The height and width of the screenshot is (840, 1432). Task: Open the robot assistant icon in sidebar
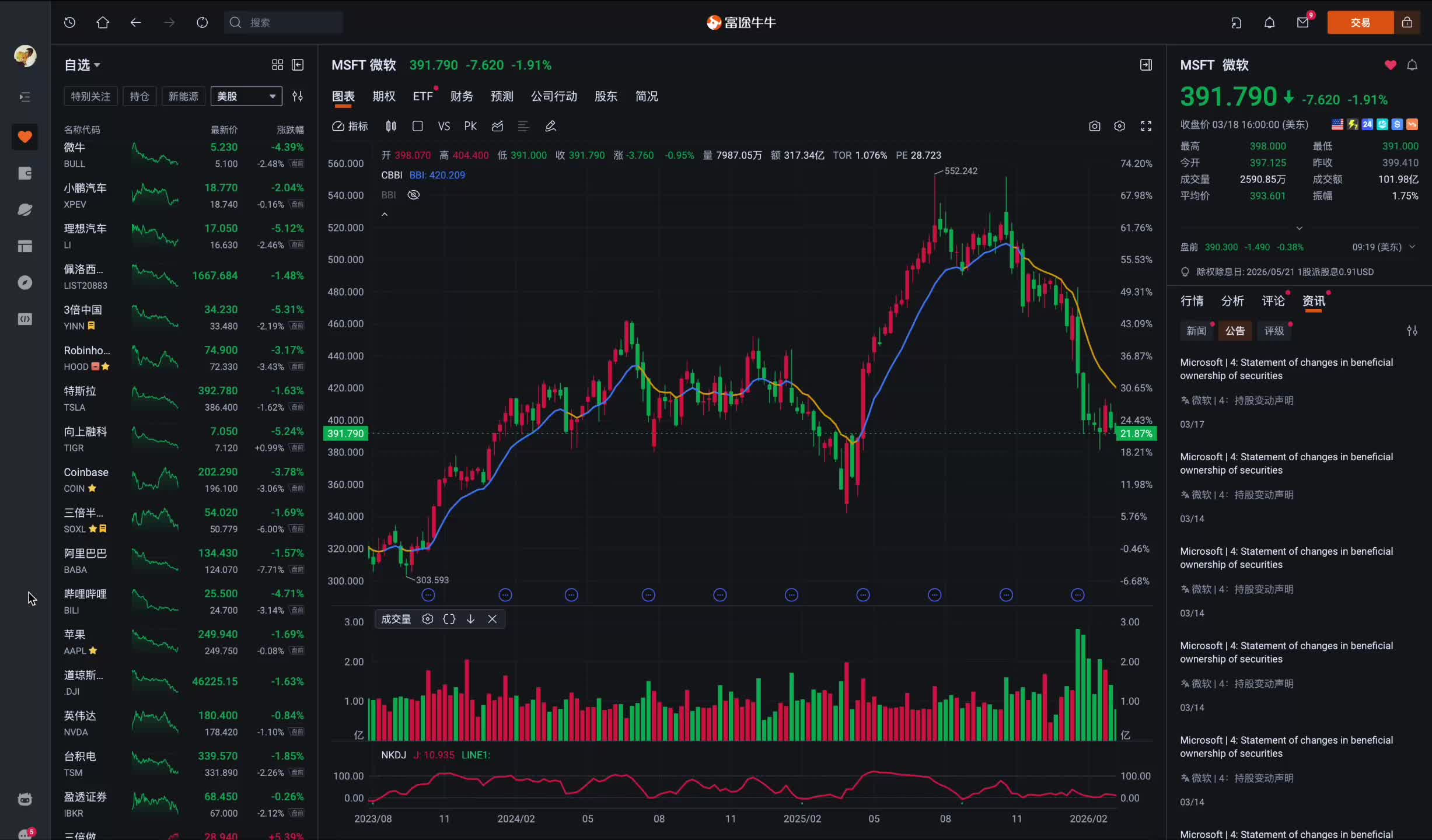click(25, 799)
